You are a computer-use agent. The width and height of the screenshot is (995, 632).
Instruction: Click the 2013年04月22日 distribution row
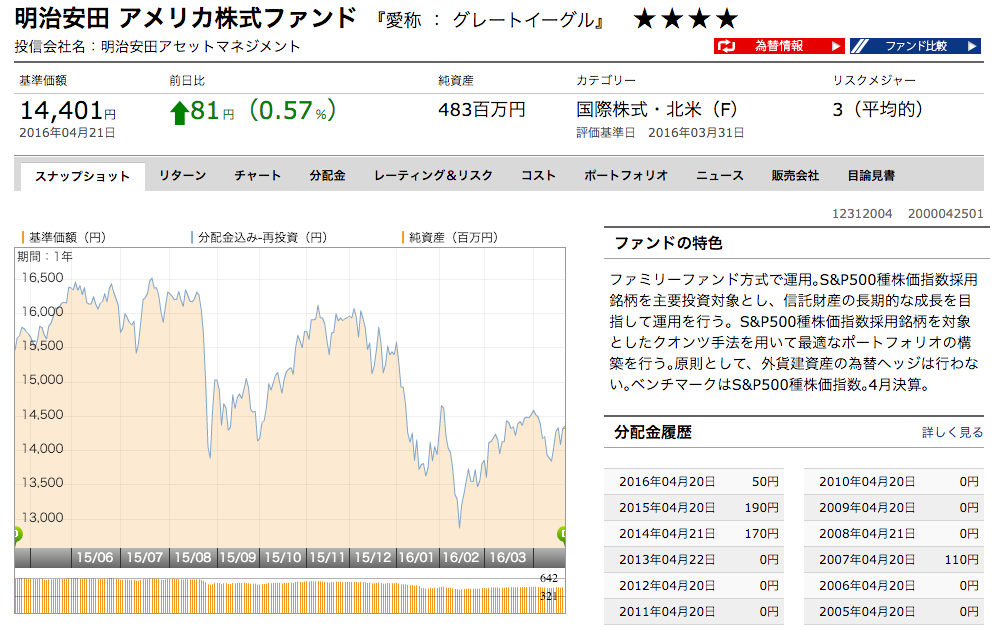tap(694, 560)
